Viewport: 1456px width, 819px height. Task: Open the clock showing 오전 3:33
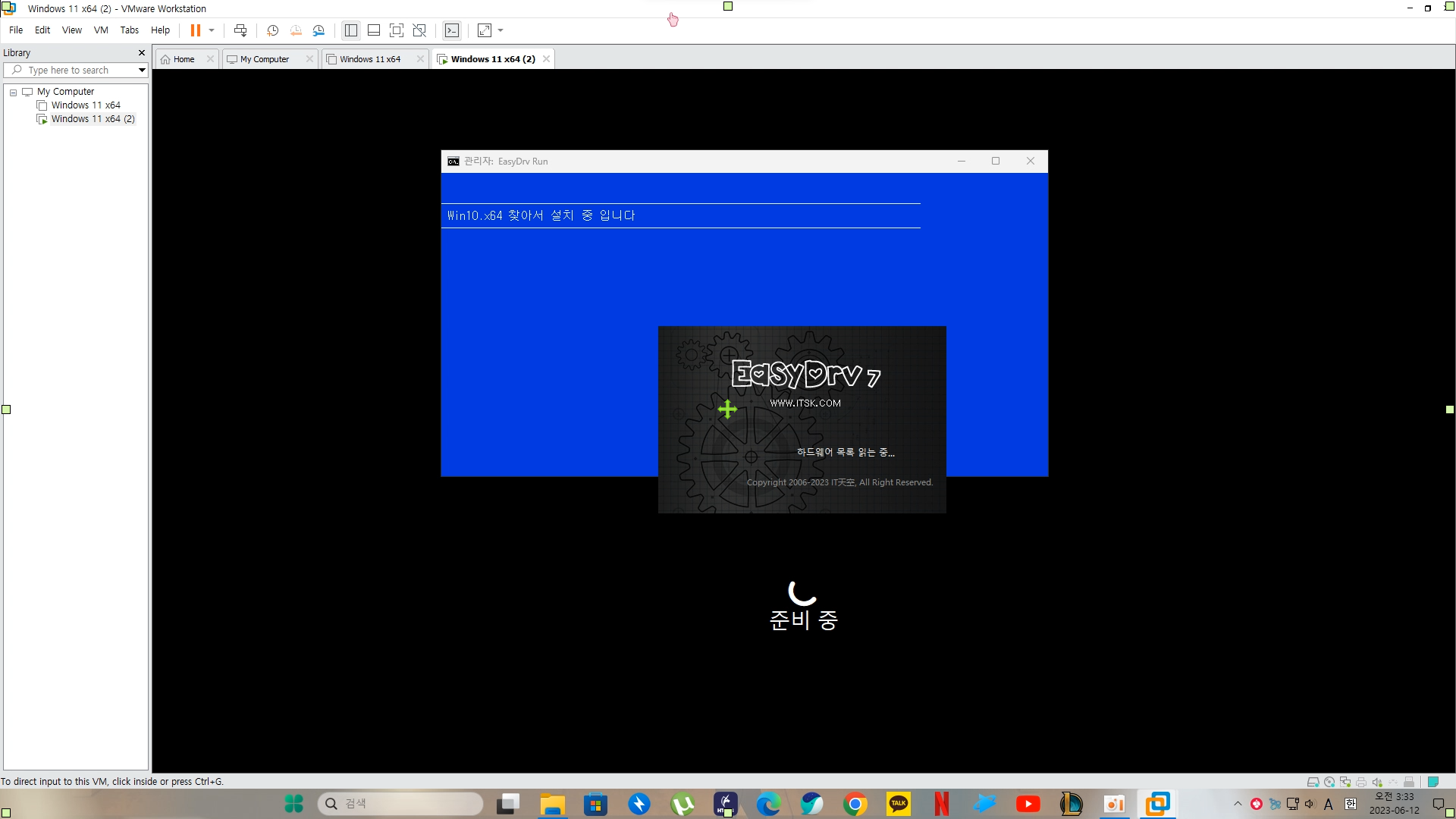(1395, 804)
